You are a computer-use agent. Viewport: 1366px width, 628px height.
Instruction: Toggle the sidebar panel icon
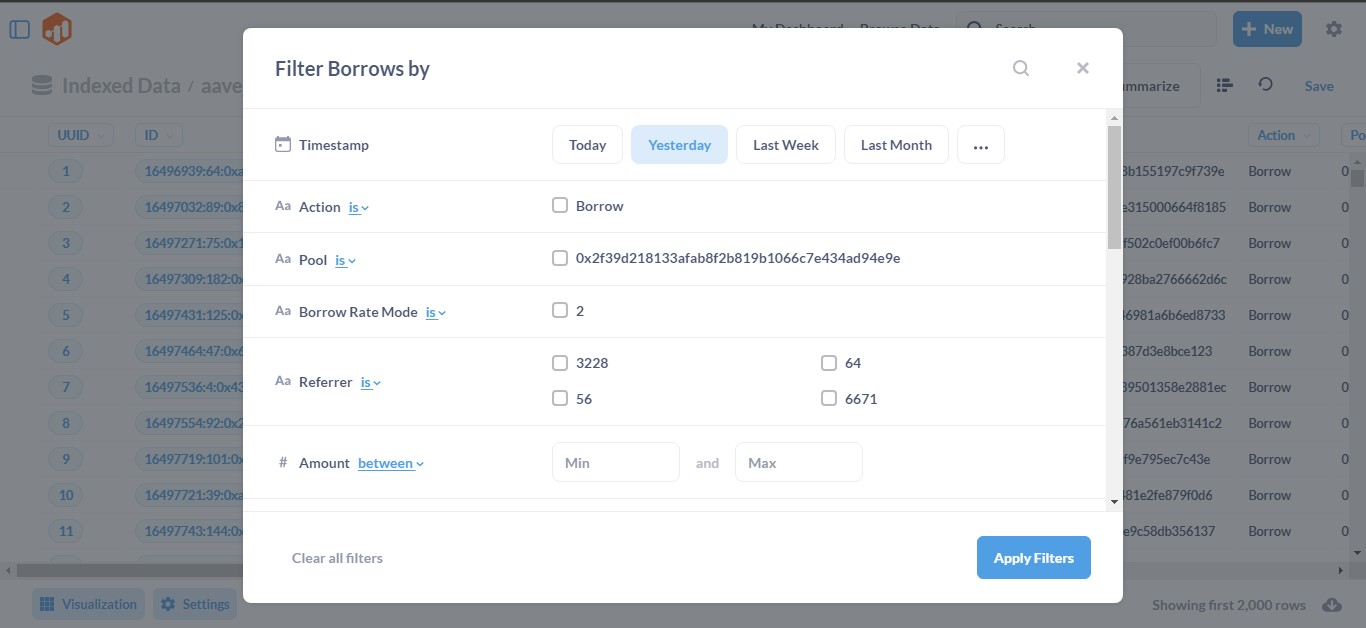pyautogui.click(x=20, y=29)
